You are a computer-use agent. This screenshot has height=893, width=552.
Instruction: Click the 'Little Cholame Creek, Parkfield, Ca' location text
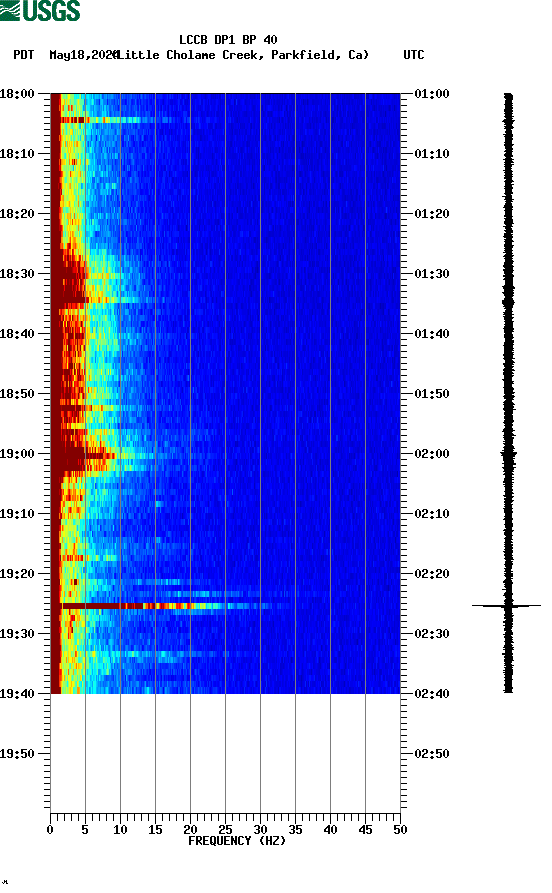243,55
